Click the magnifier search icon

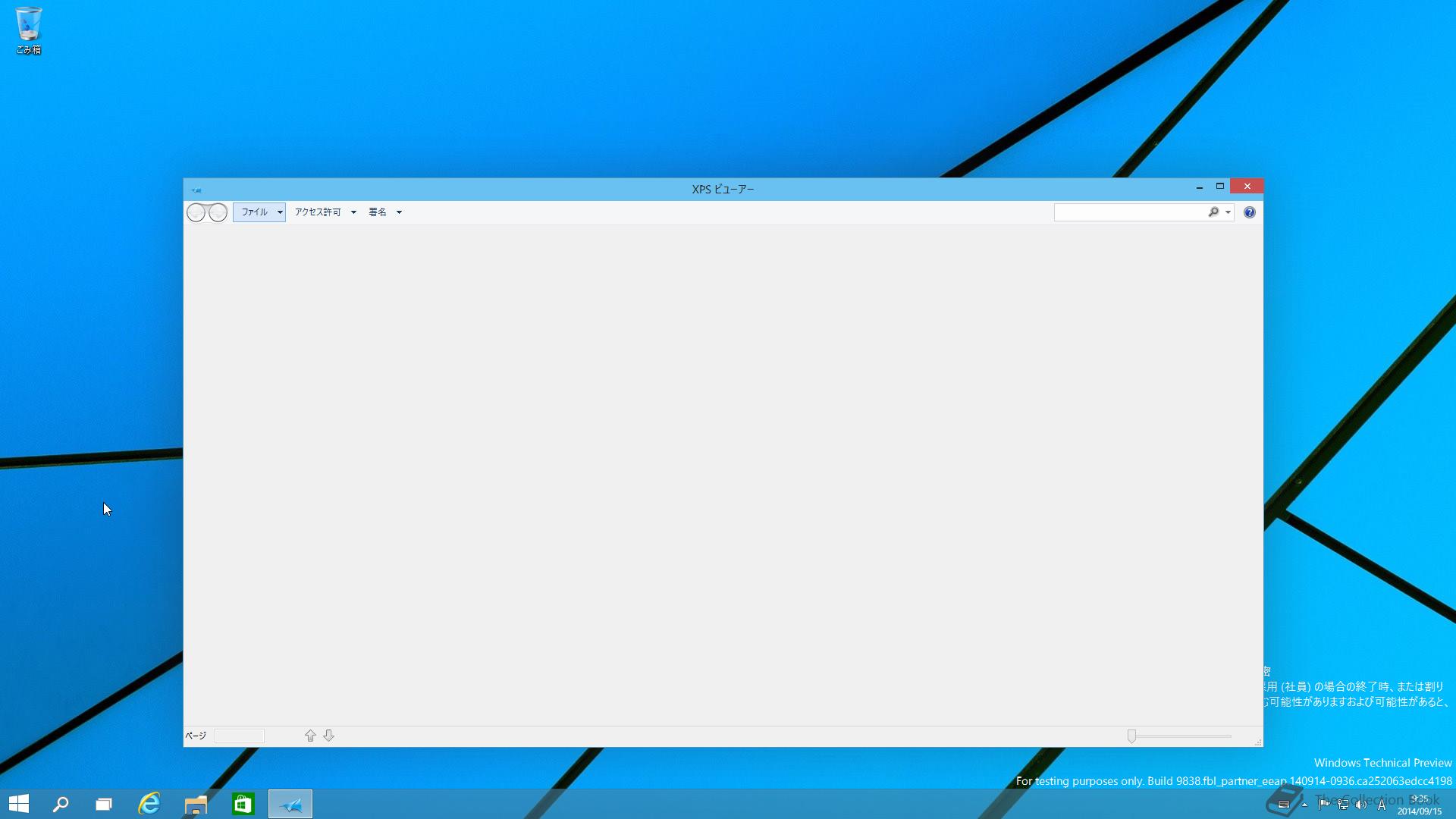pyautogui.click(x=1213, y=212)
